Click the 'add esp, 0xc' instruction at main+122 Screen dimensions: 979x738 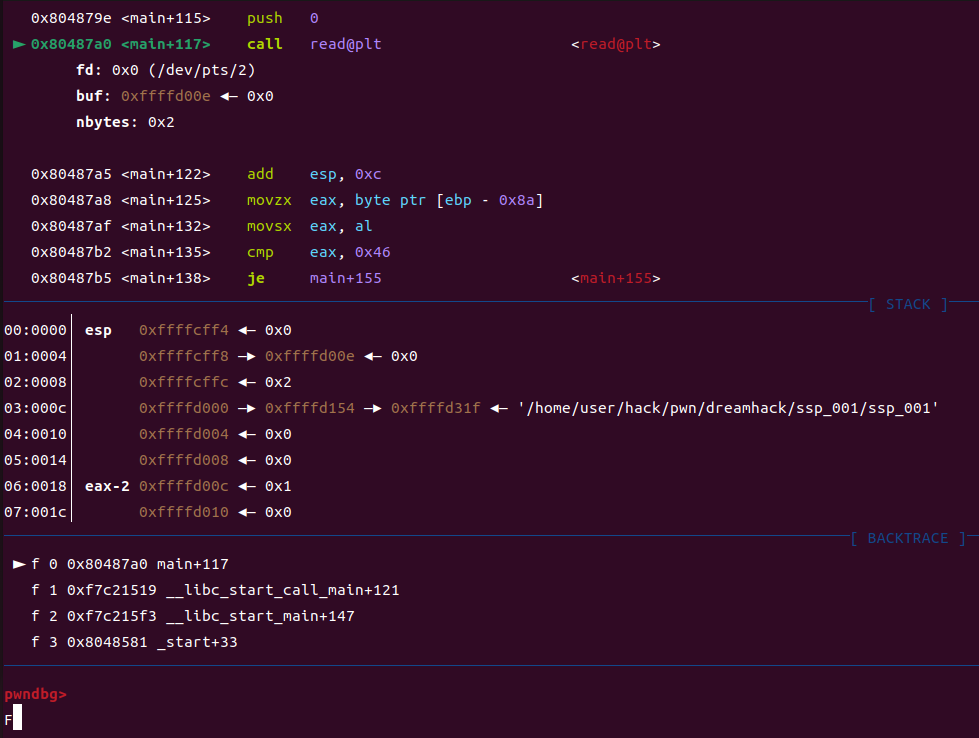click(x=313, y=174)
